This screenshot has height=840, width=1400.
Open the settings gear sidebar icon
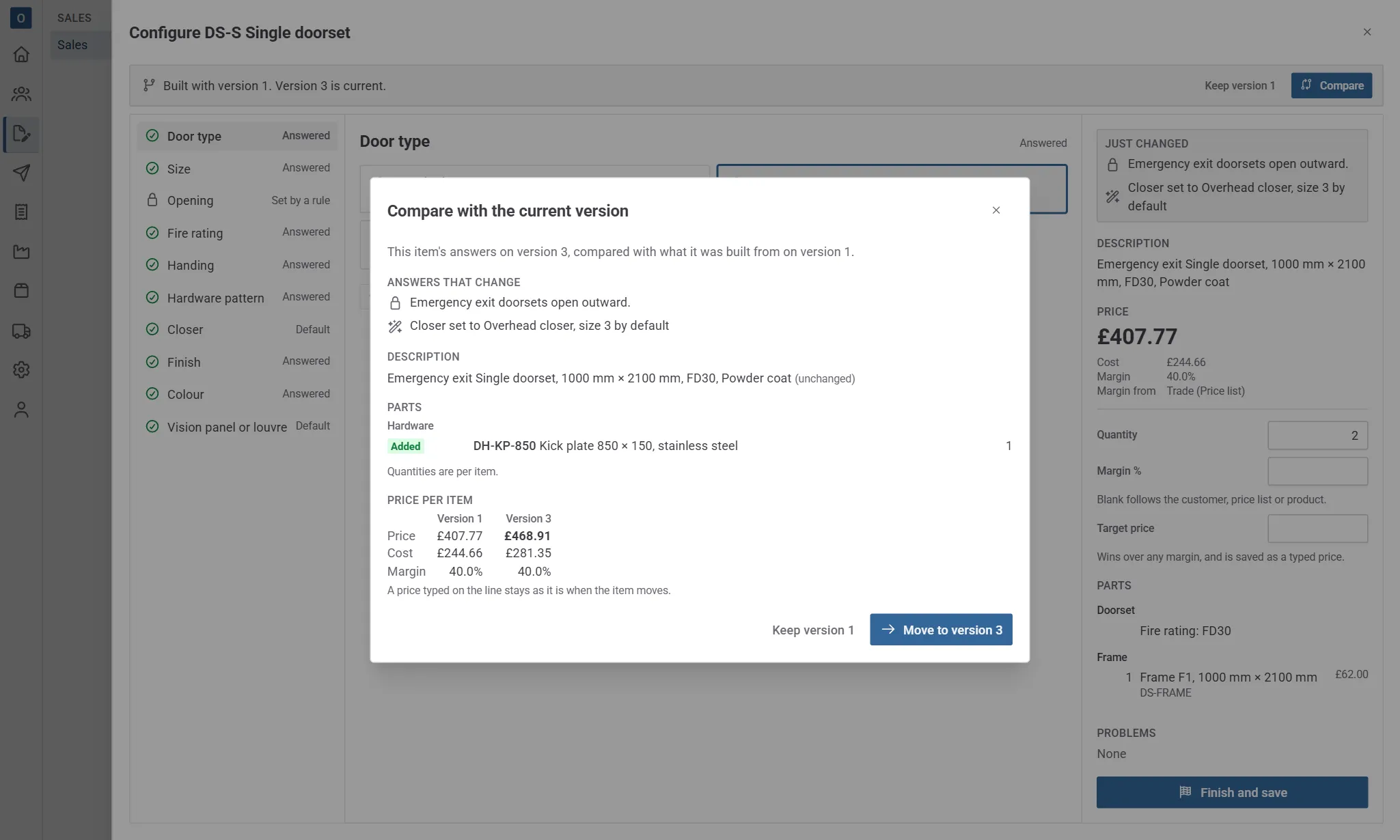(21, 370)
